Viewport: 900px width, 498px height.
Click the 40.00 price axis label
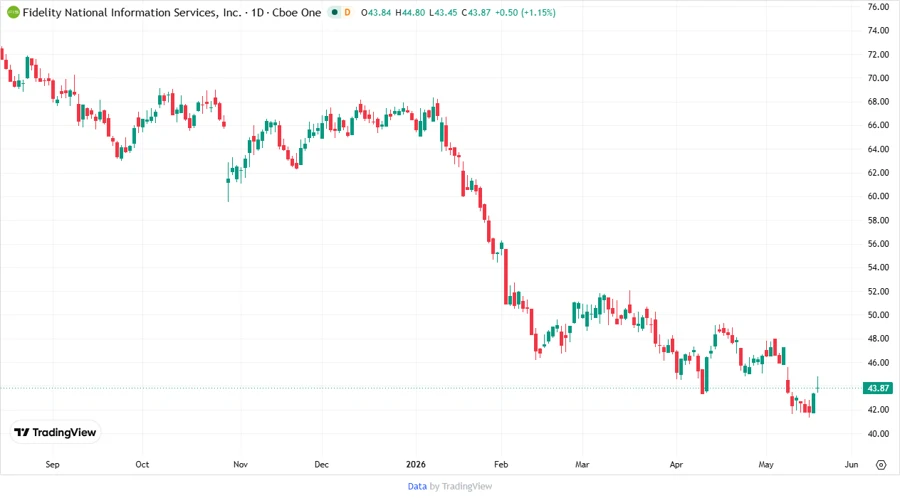[878, 434]
